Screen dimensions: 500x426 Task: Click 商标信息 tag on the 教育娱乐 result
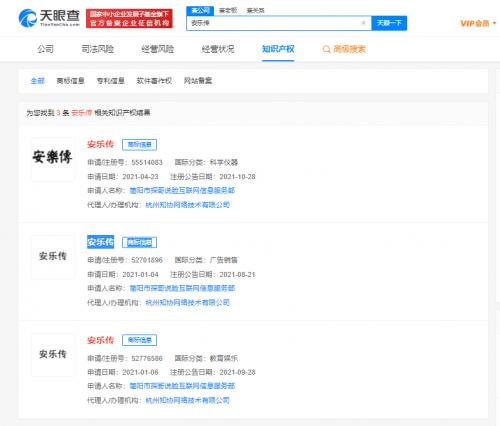pyautogui.click(x=139, y=340)
